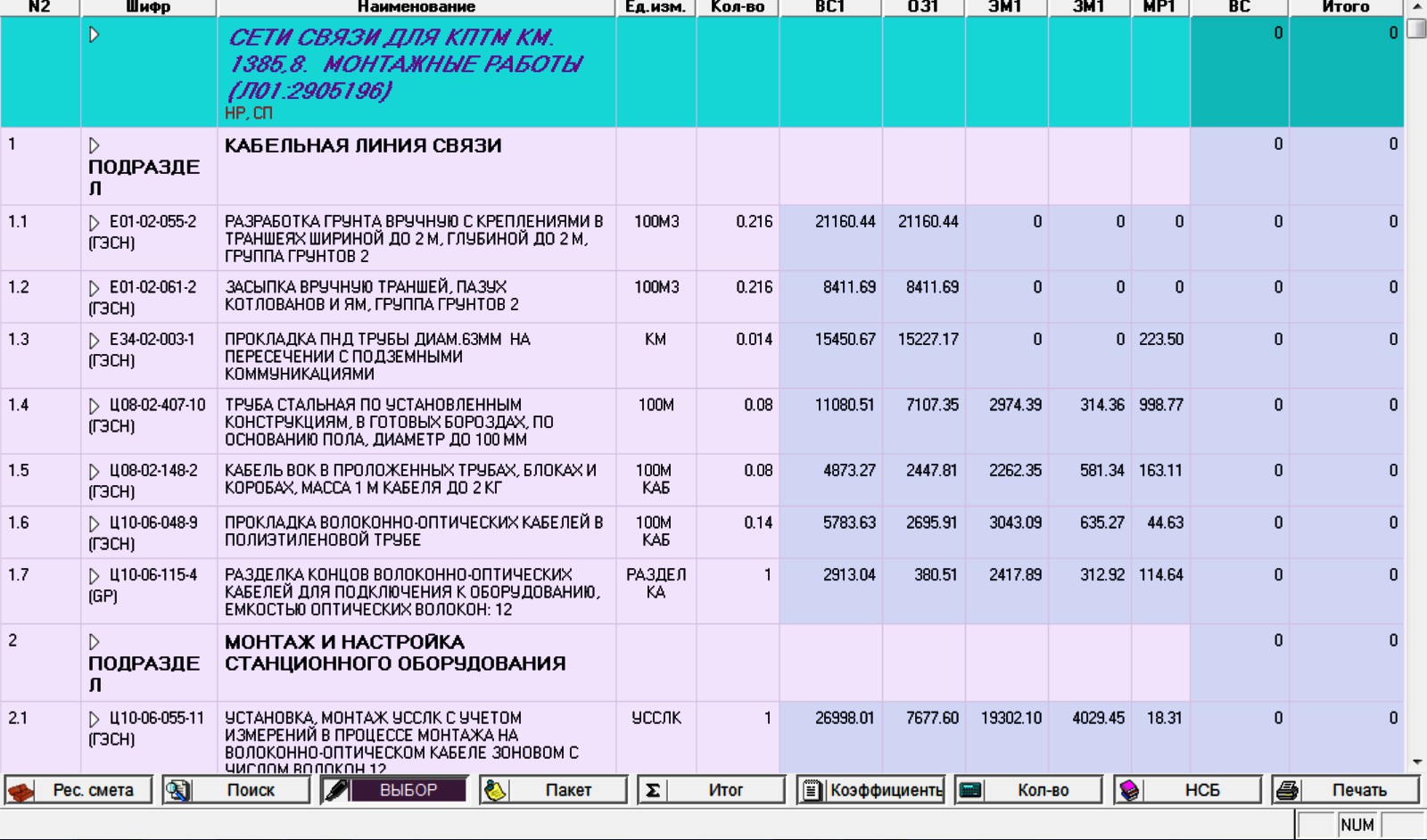1427x840 pixels.
Task: Select the name УСТАНОВКА, МОНТАЖ УССЛК cell
Action: pyautogui.click(x=417, y=738)
